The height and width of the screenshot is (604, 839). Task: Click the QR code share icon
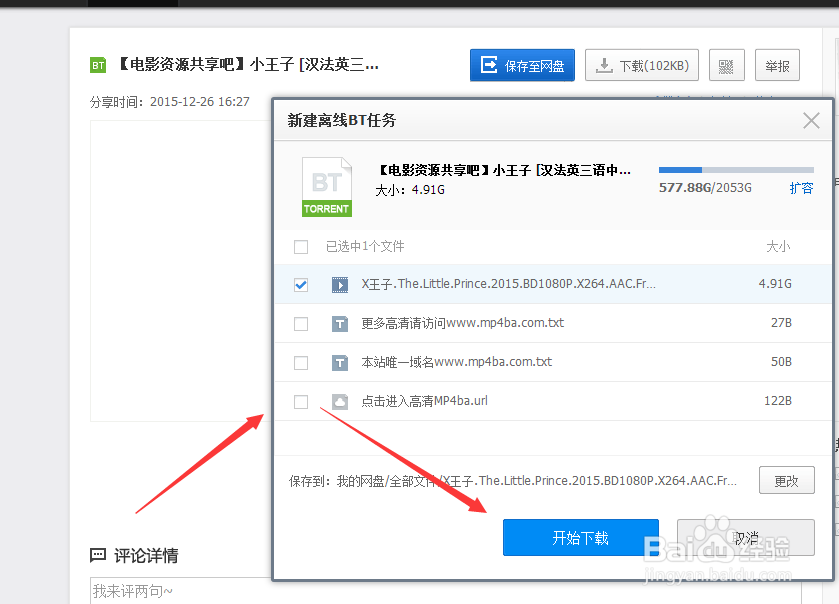[x=727, y=64]
